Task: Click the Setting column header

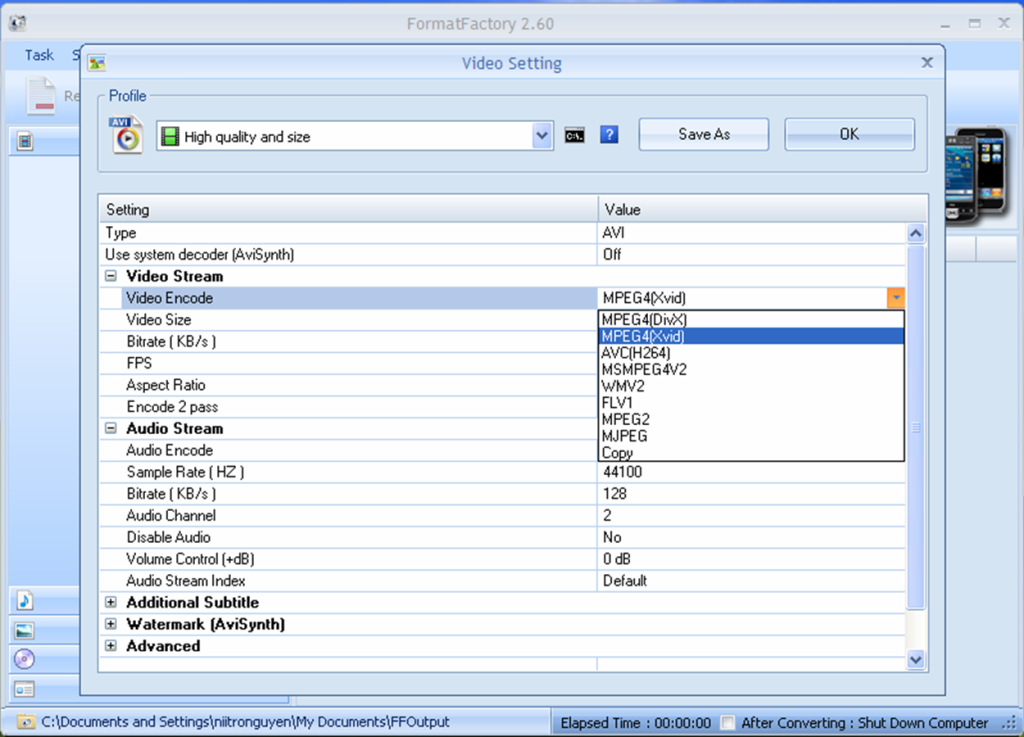Action: [348, 210]
